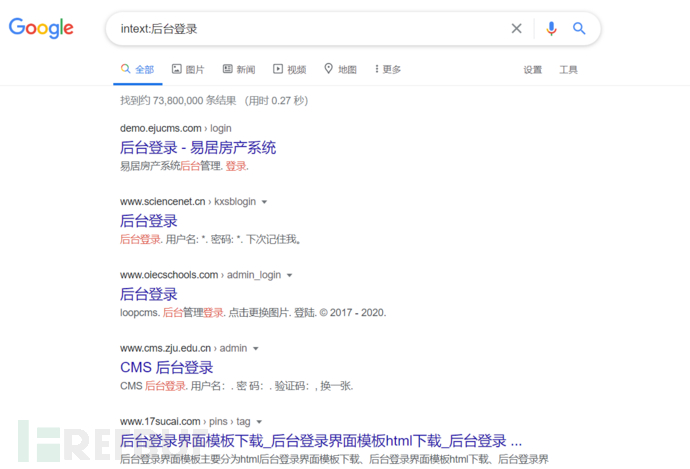Click the URL demo.ejucms.com › login
This screenshot has height=469, width=690.
pos(176,128)
